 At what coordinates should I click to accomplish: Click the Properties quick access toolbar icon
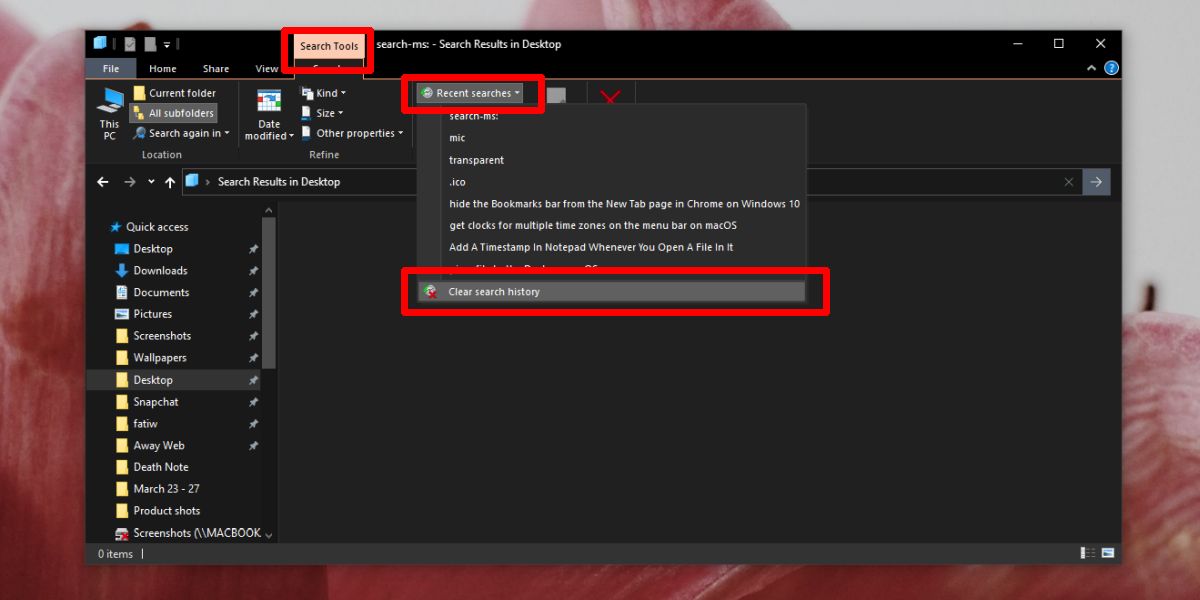click(x=130, y=44)
